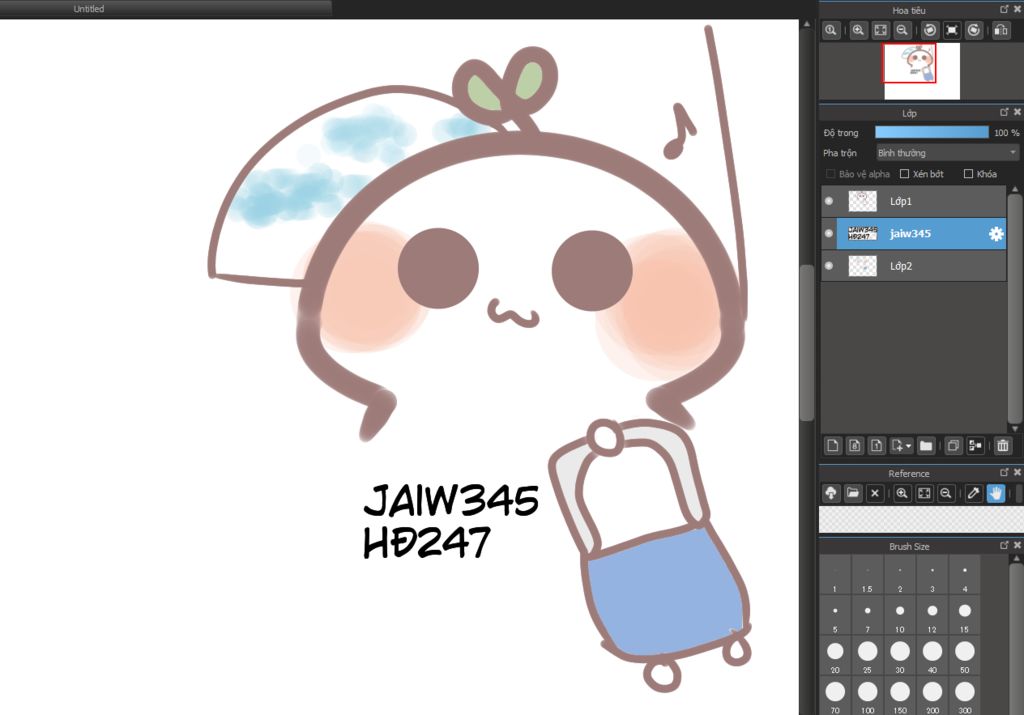Open jaiw345 layer settings gear
The image size is (1024, 715).
pyautogui.click(x=996, y=234)
